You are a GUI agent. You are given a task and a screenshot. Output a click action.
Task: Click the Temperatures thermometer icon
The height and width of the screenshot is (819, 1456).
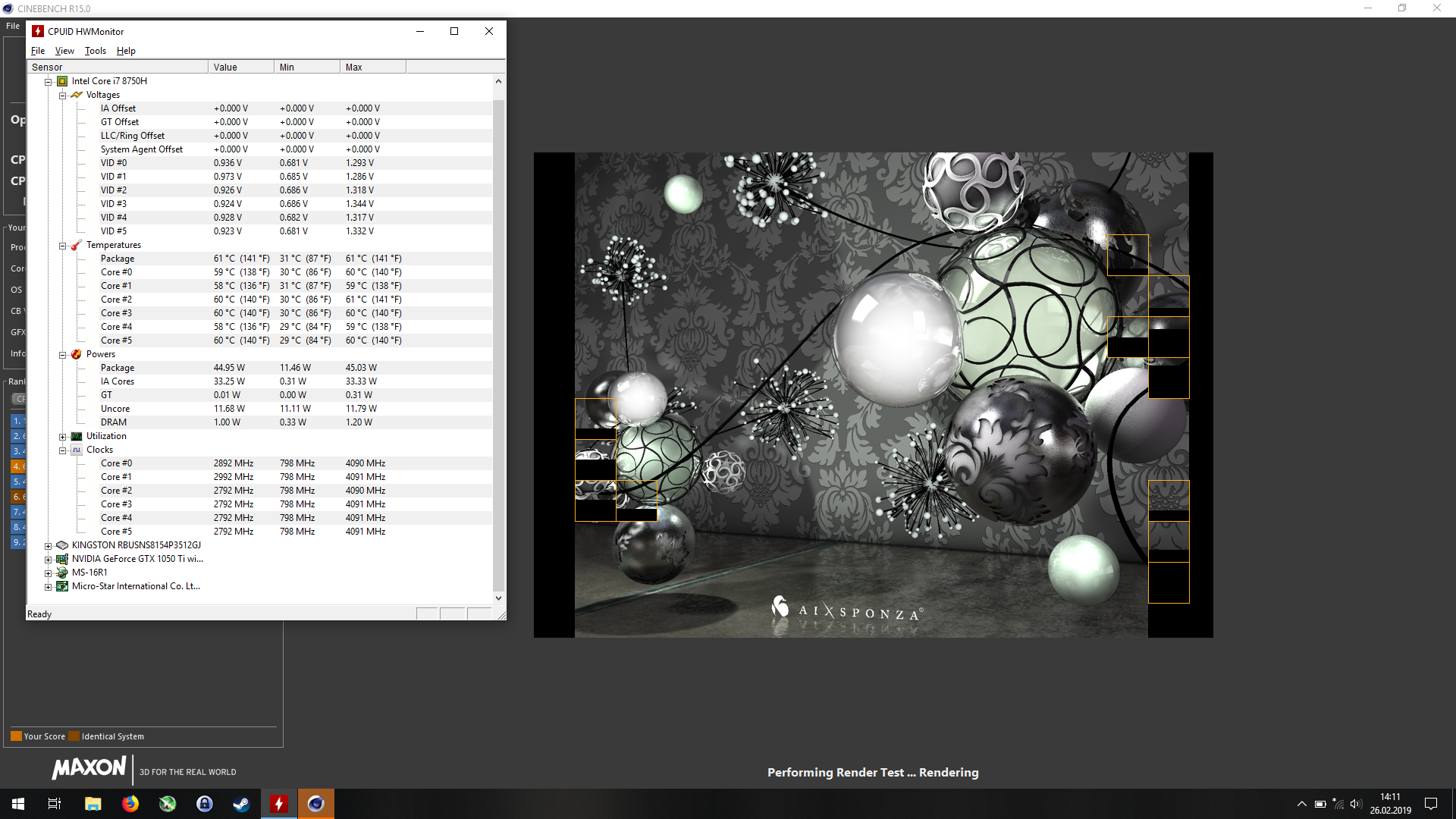point(76,245)
